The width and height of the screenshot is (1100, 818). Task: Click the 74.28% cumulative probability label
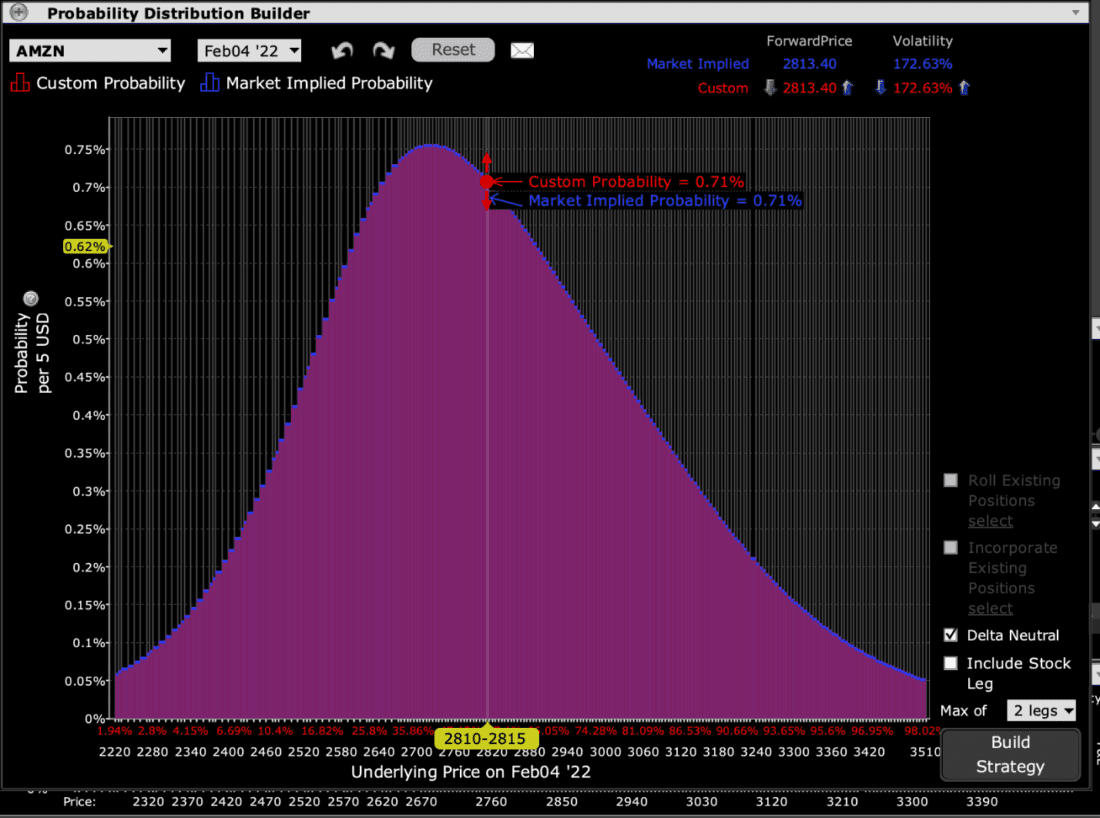tap(596, 730)
